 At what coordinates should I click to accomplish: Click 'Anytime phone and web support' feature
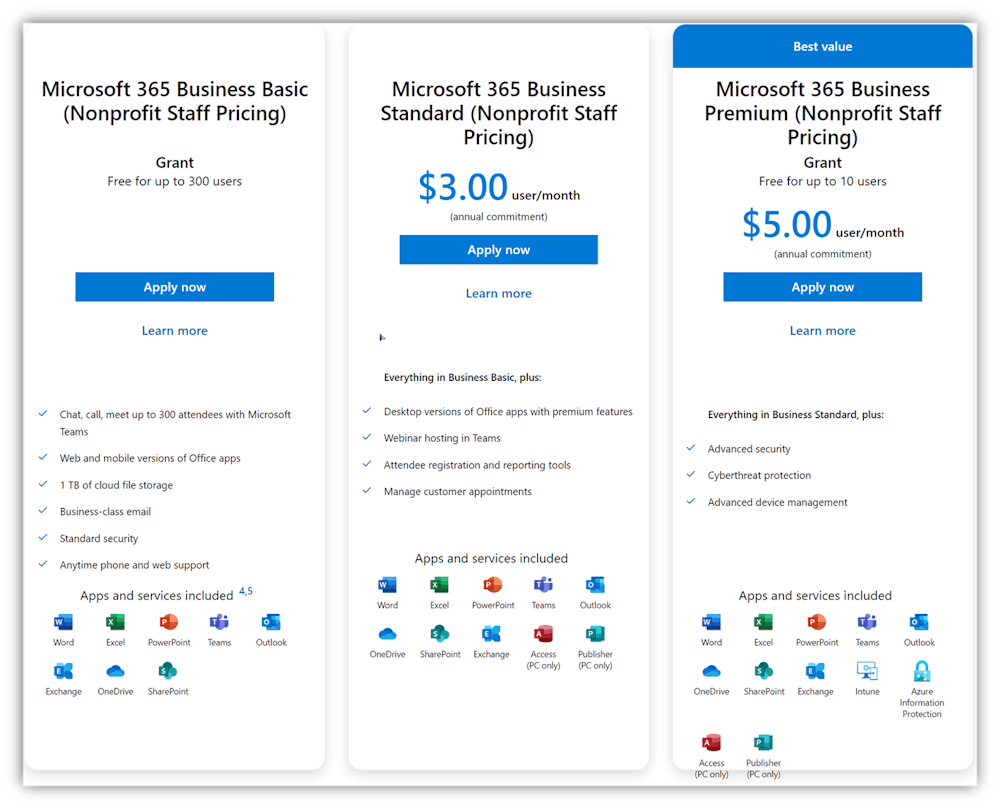(135, 565)
